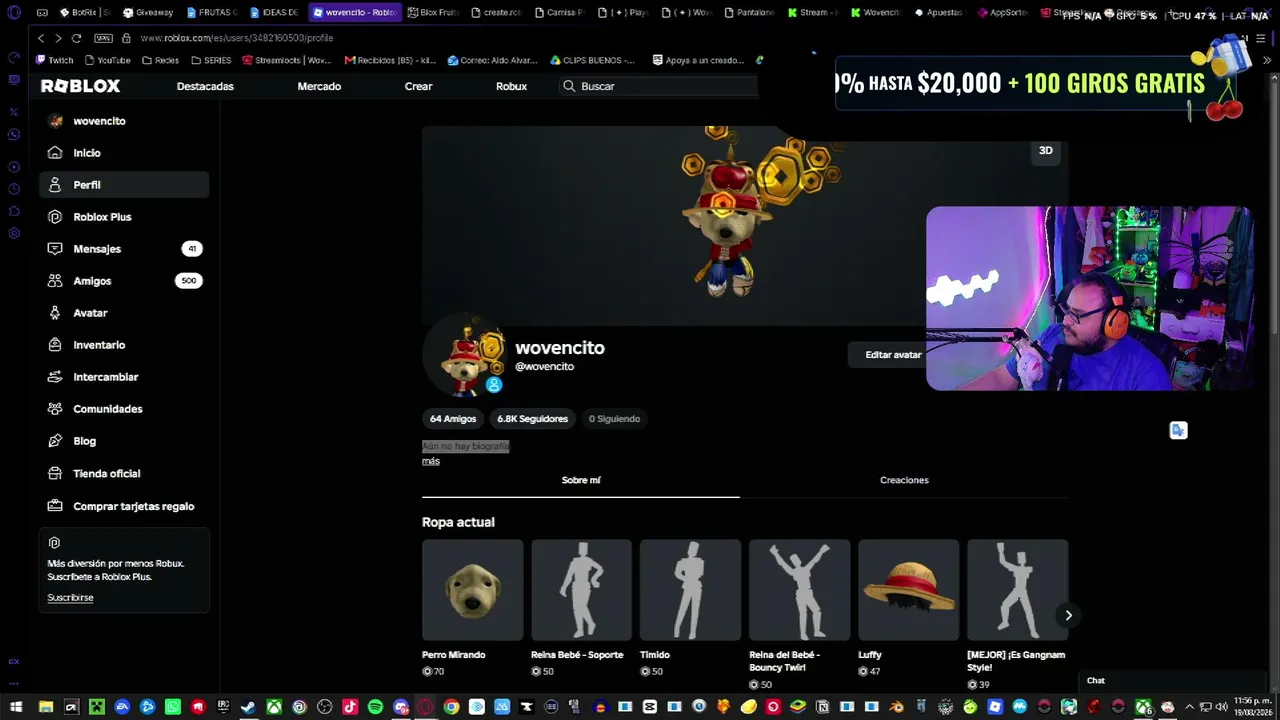Open Google Chrome from the taskbar
This screenshot has height=720, width=1280.
point(451,707)
